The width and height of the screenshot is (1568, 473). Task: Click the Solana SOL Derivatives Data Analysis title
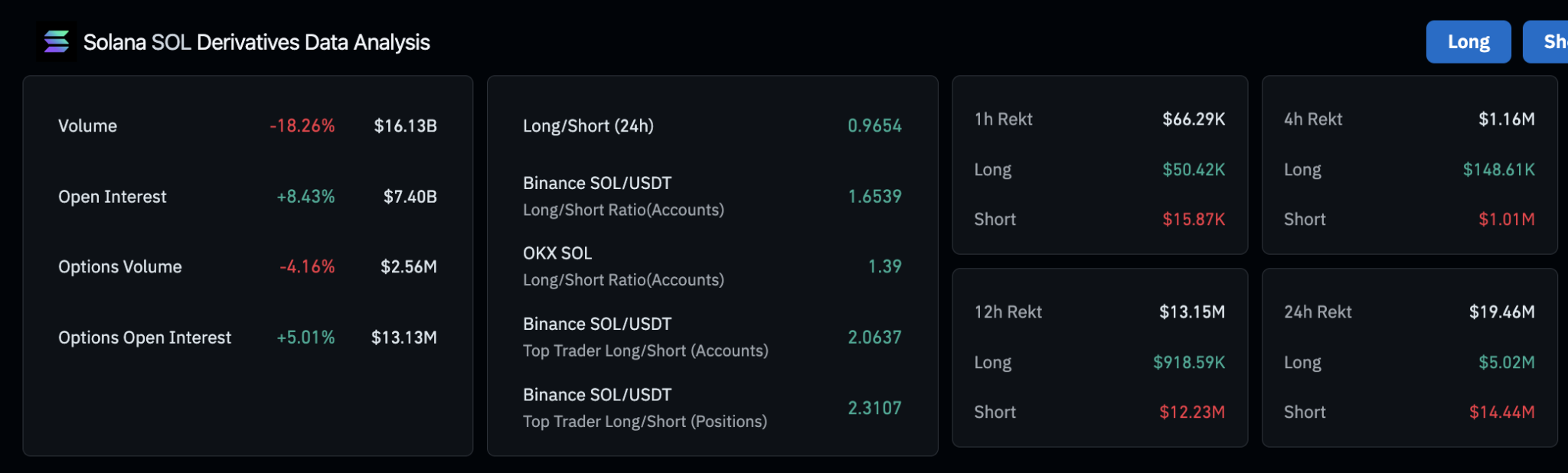[256, 42]
